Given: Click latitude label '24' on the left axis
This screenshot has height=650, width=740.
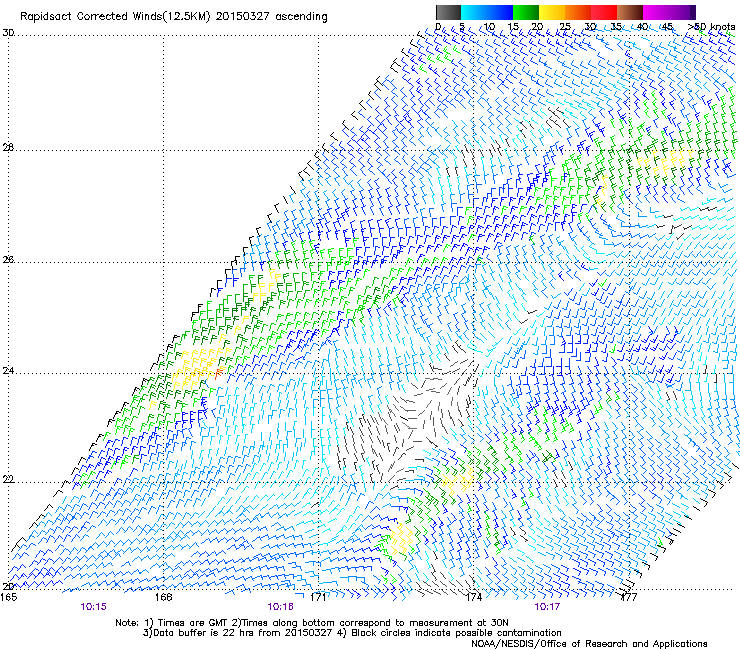Looking at the screenshot, I should [8, 371].
